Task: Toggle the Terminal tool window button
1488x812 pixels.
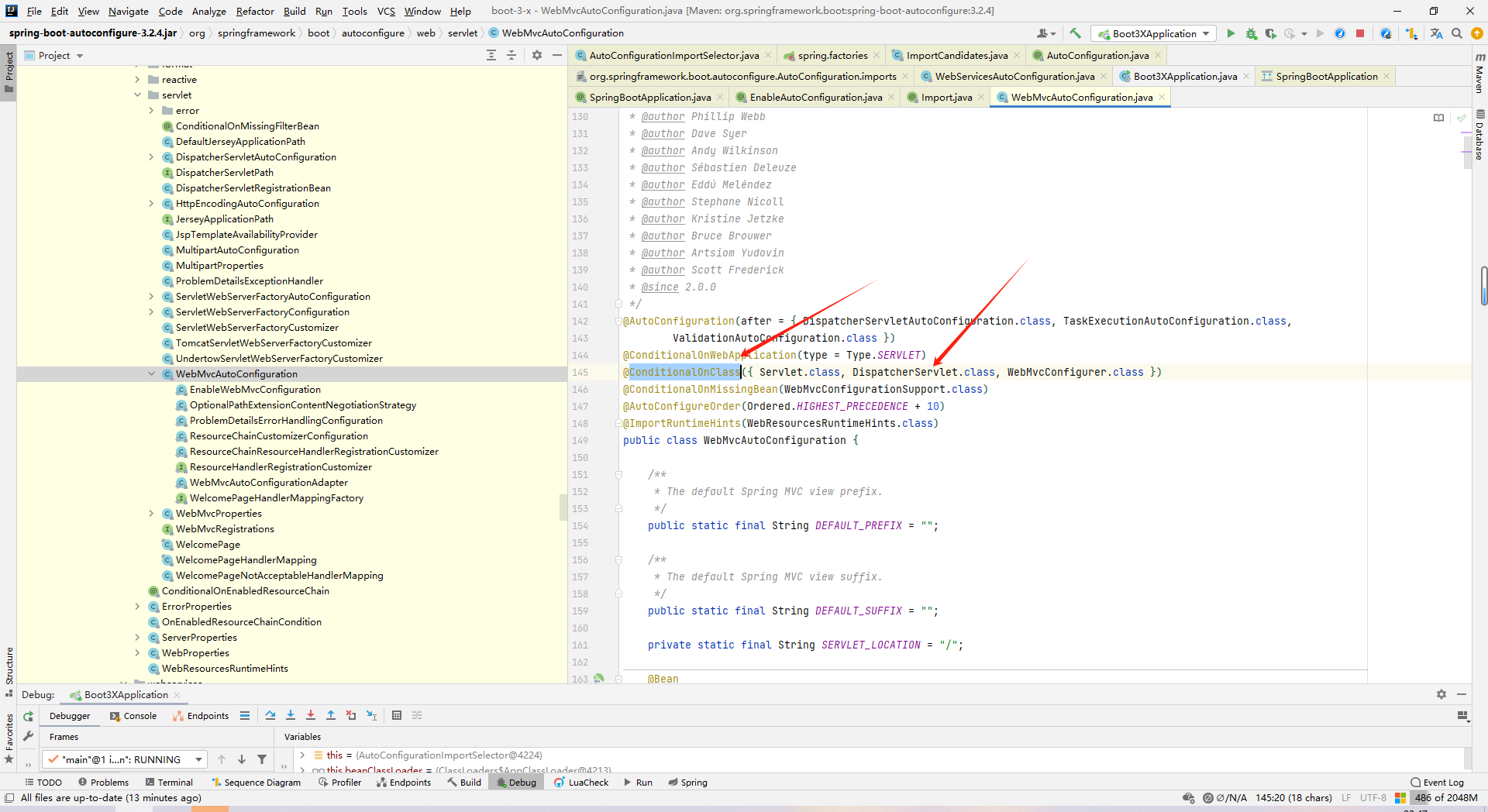Action: coord(169,782)
